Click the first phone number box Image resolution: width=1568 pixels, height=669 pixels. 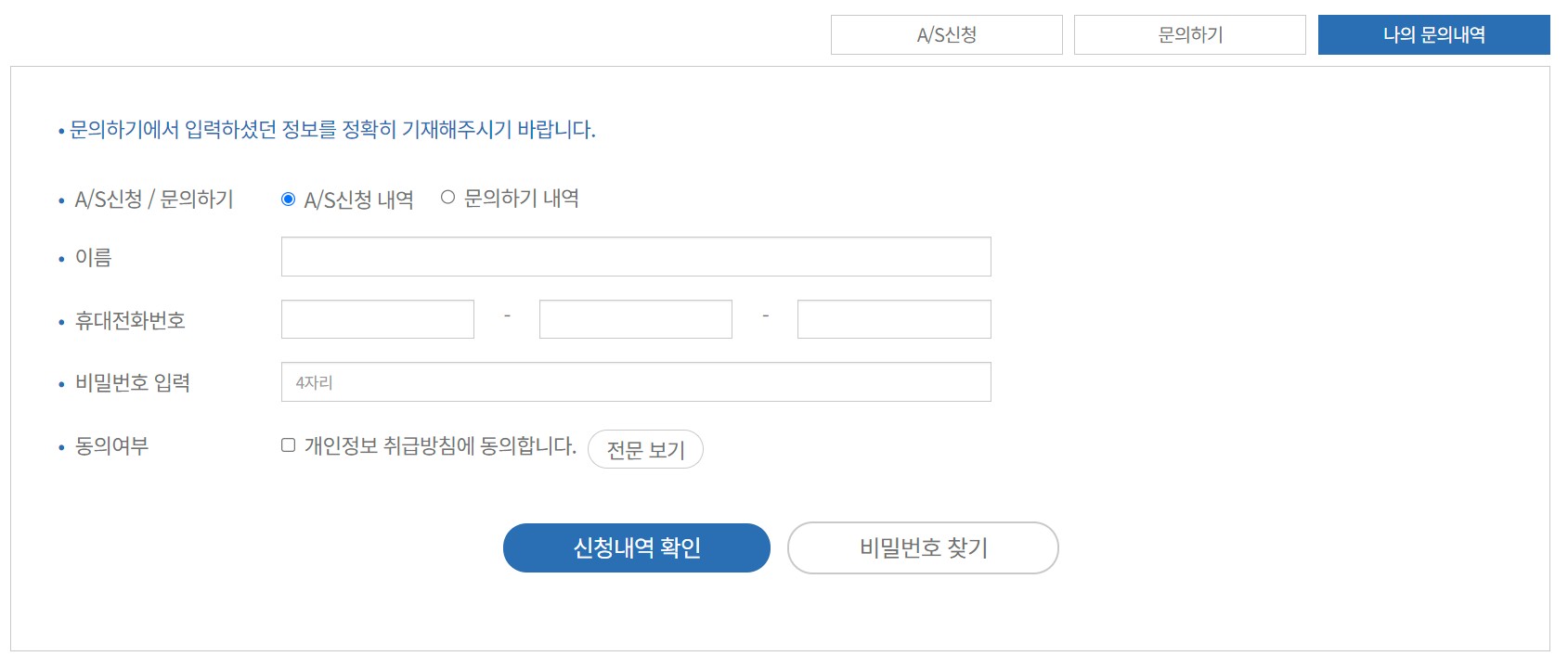377,318
